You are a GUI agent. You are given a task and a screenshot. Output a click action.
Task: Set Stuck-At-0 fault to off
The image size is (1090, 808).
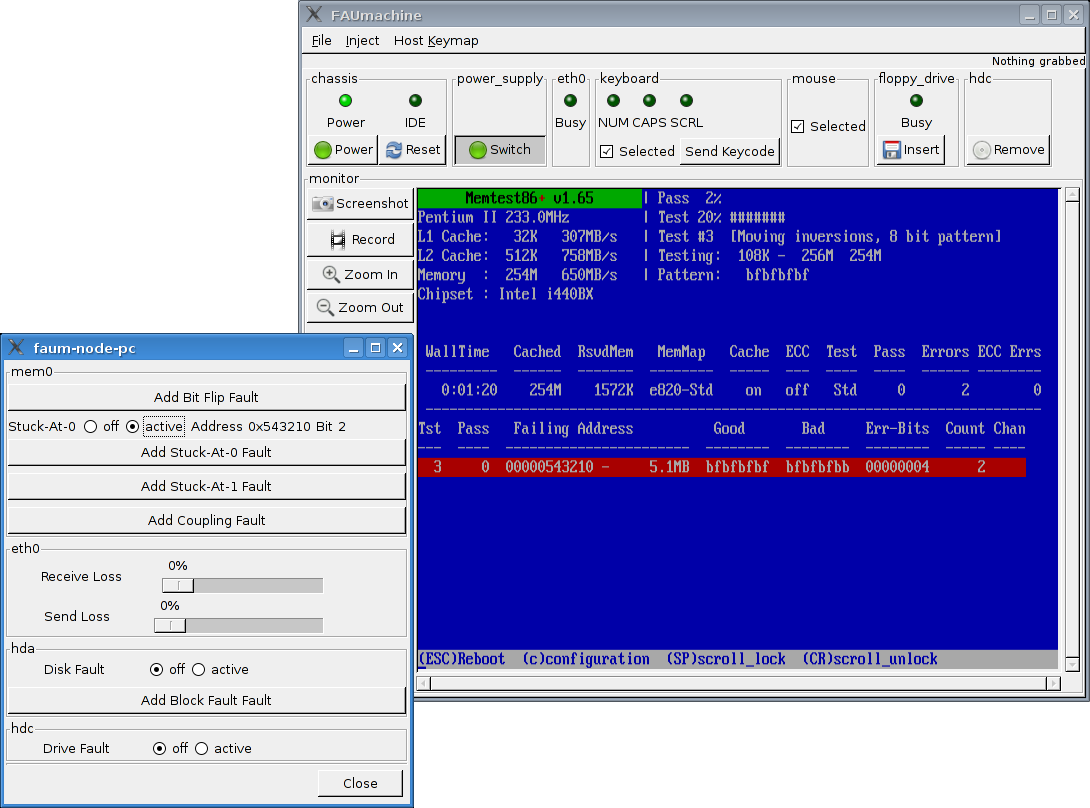91,427
